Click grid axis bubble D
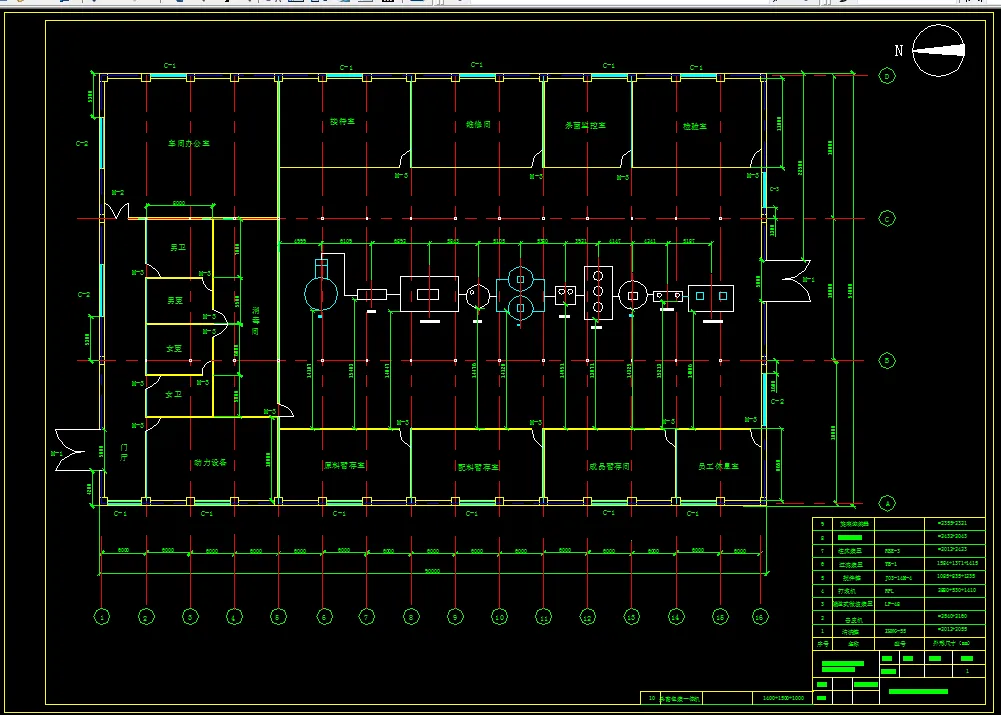 point(887,76)
